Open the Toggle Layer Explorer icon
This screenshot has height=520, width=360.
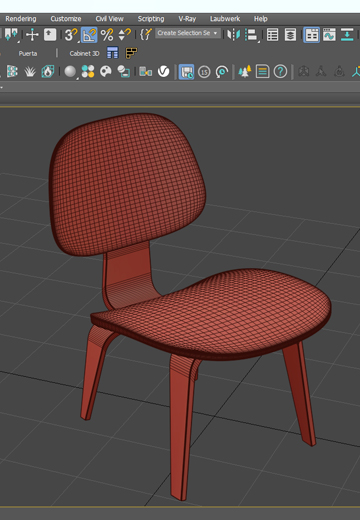click(290, 35)
